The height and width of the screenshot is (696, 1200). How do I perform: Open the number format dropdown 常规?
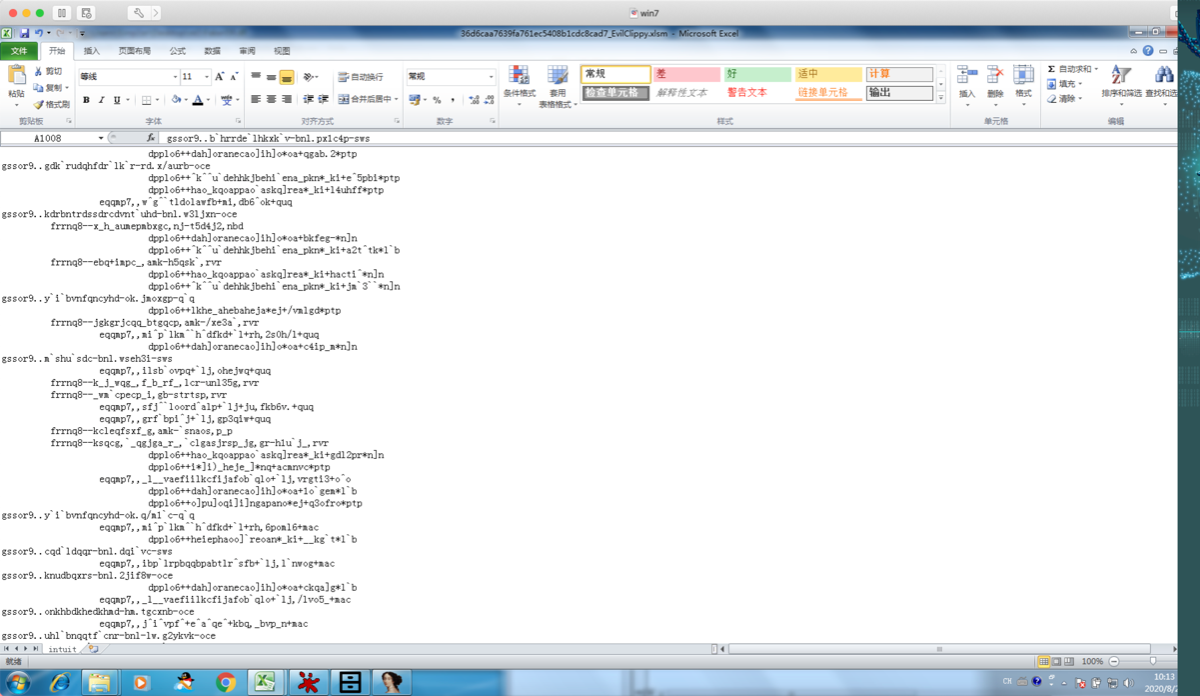(491, 77)
